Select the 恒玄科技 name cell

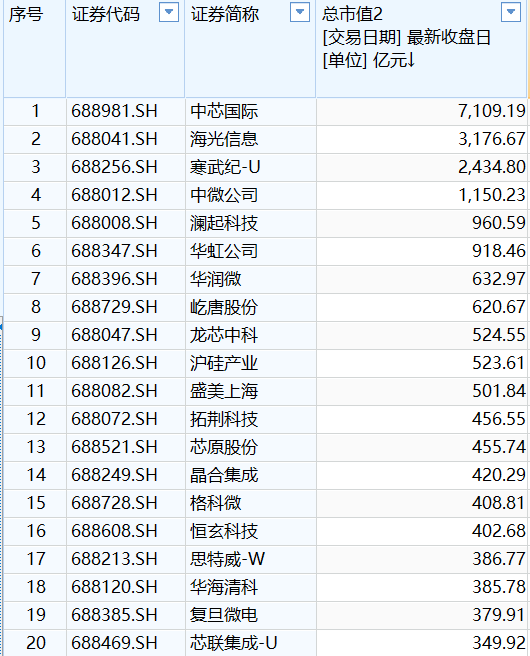tap(250, 532)
